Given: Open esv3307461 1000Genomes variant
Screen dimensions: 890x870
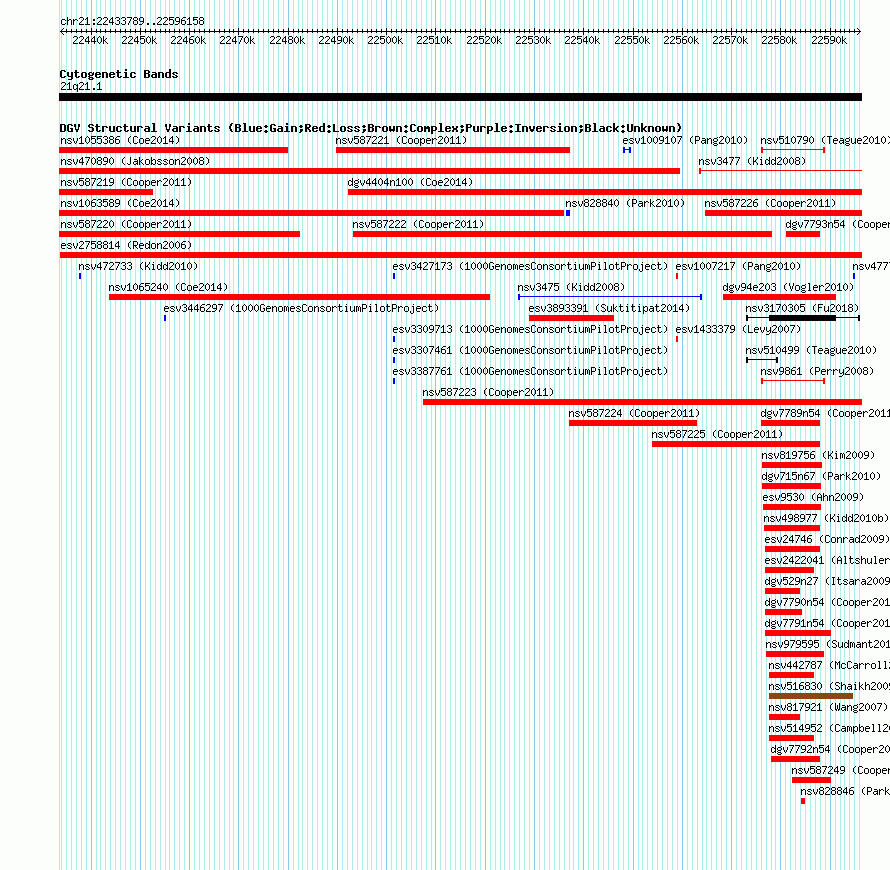Looking at the screenshot, I should click(x=394, y=360).
